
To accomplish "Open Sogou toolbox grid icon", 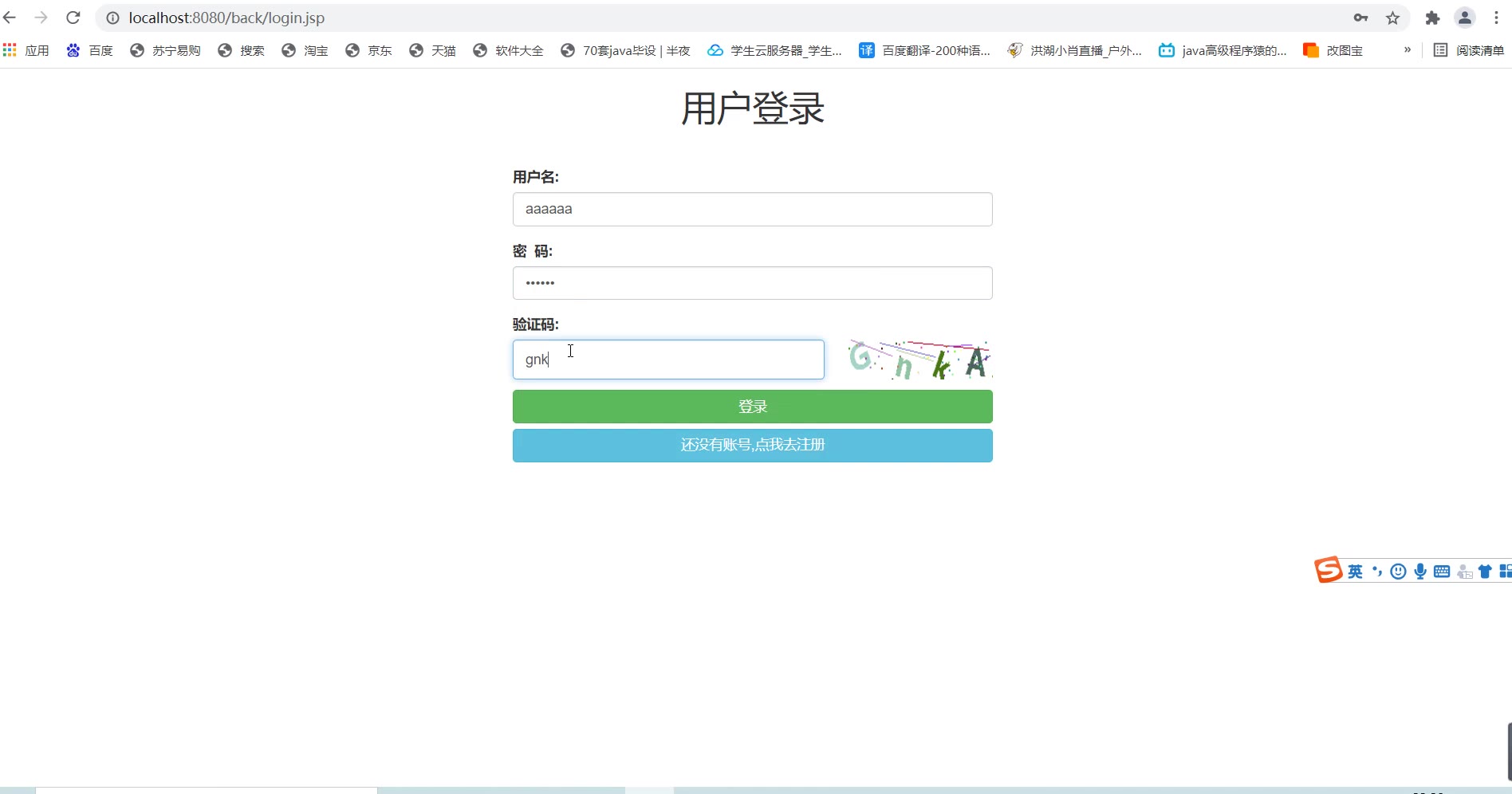I will pyautogui.click(x=1506, y=572).
